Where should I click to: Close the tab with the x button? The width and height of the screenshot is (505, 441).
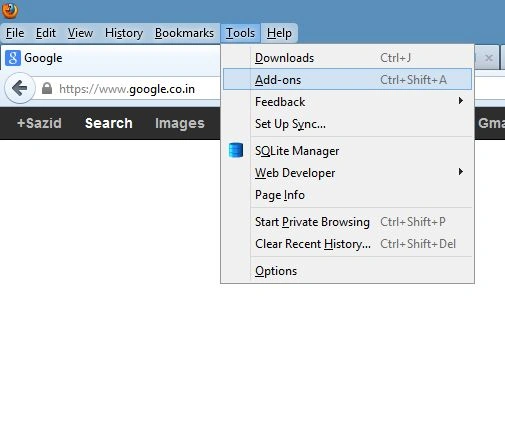coord(489,58)
